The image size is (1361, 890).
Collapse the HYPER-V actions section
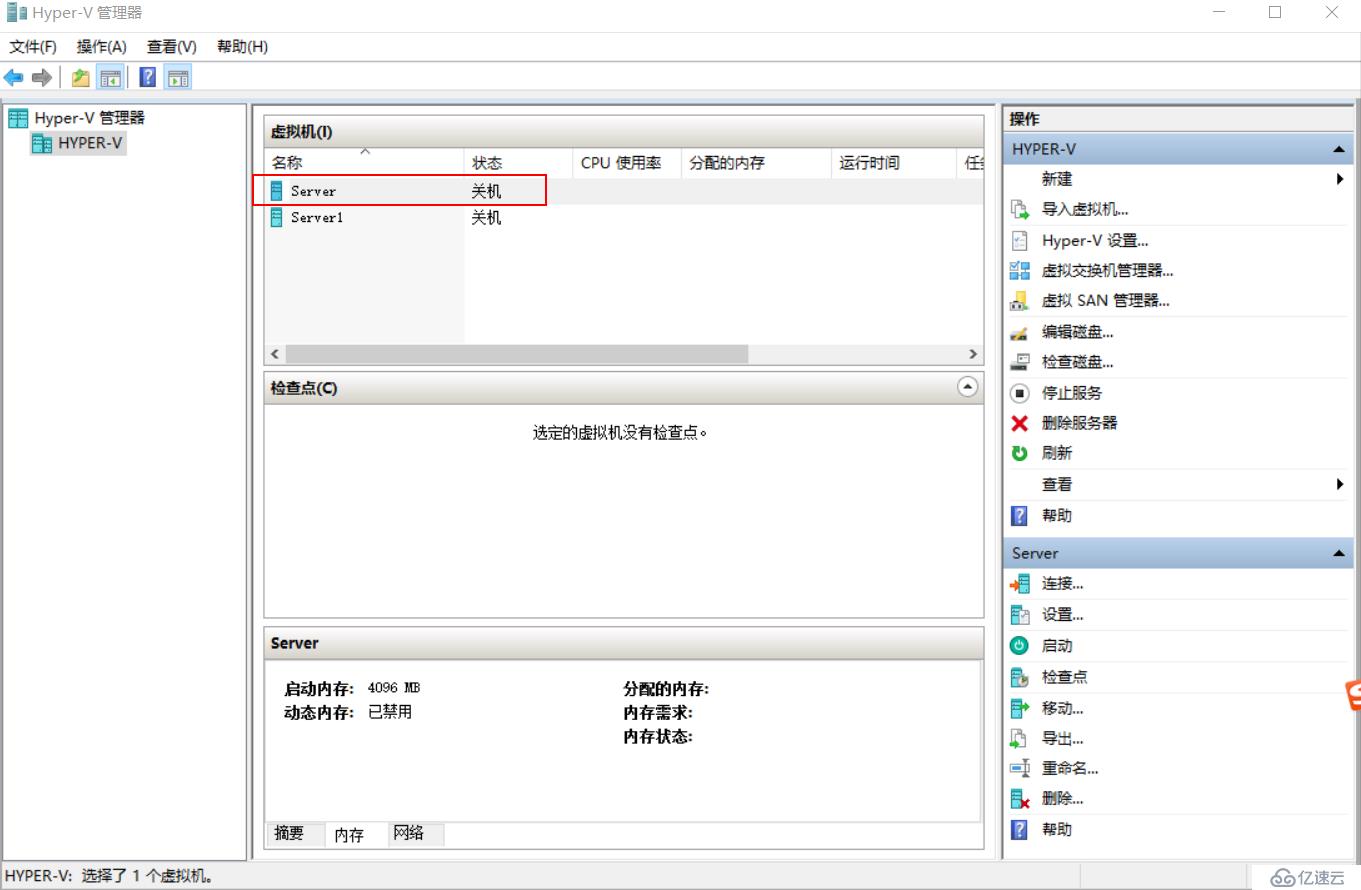(1338, 149)
